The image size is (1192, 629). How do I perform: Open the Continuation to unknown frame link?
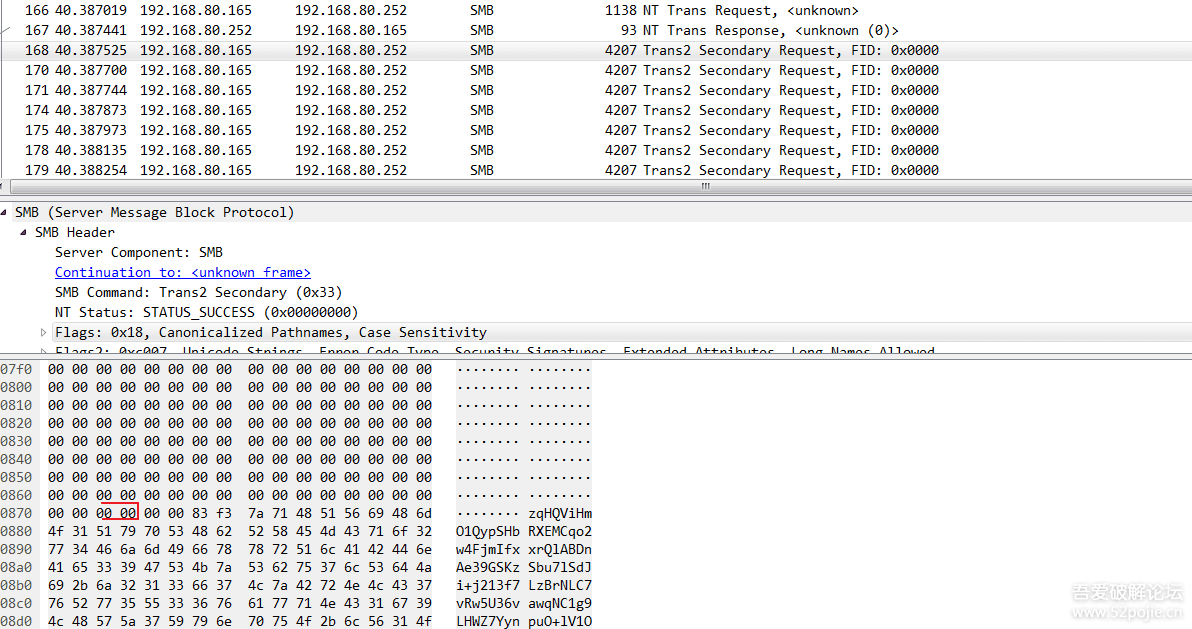click(x=182, y=272)
